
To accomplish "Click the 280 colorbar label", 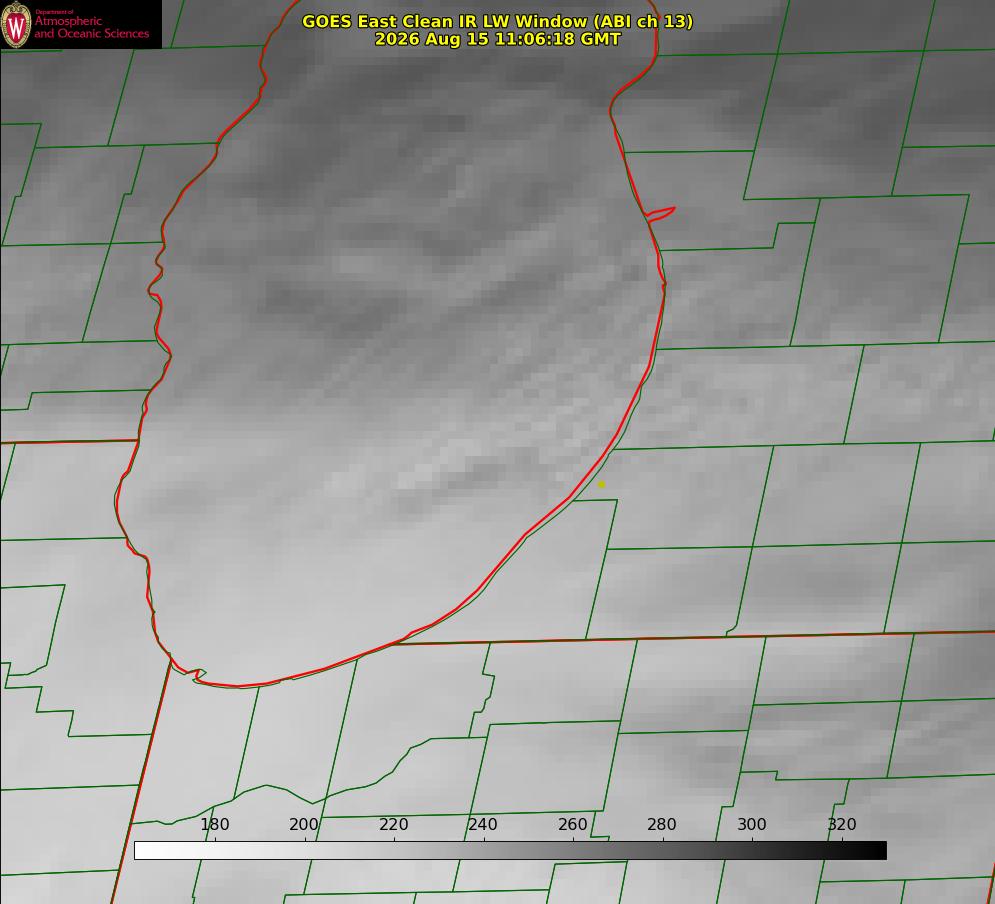I will (x=662, y=824).
